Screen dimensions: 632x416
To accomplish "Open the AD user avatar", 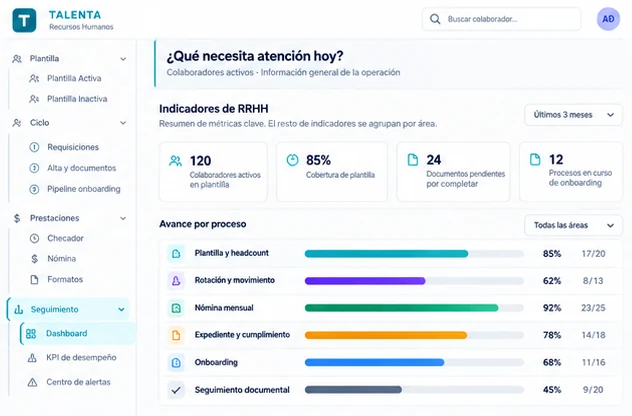I will pyautogui.click(x=608, y=19).
